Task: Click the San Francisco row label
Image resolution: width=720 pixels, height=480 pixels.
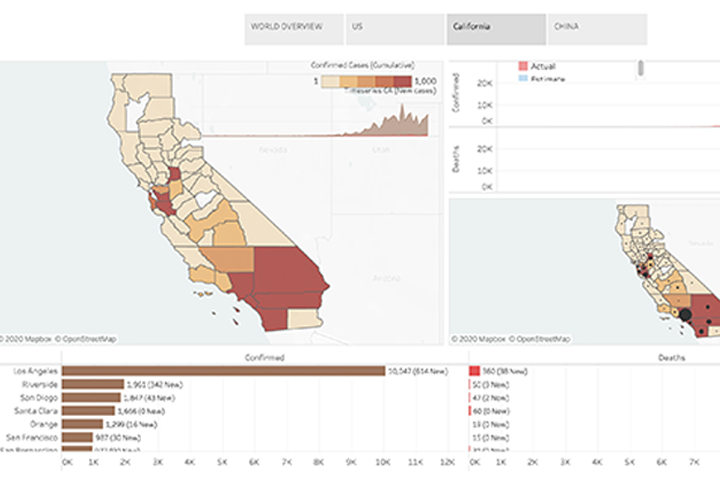Action: 32,437
